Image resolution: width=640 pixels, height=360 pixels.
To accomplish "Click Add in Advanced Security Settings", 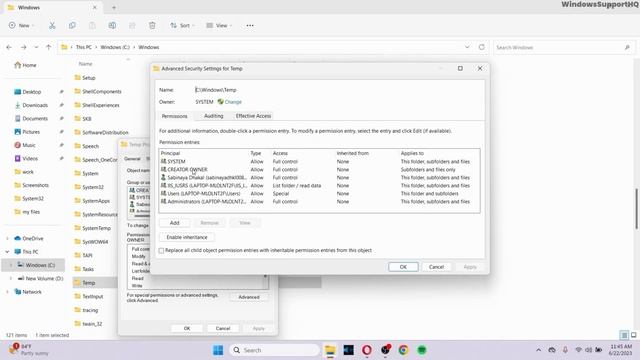I will click(x=175, y=223).
